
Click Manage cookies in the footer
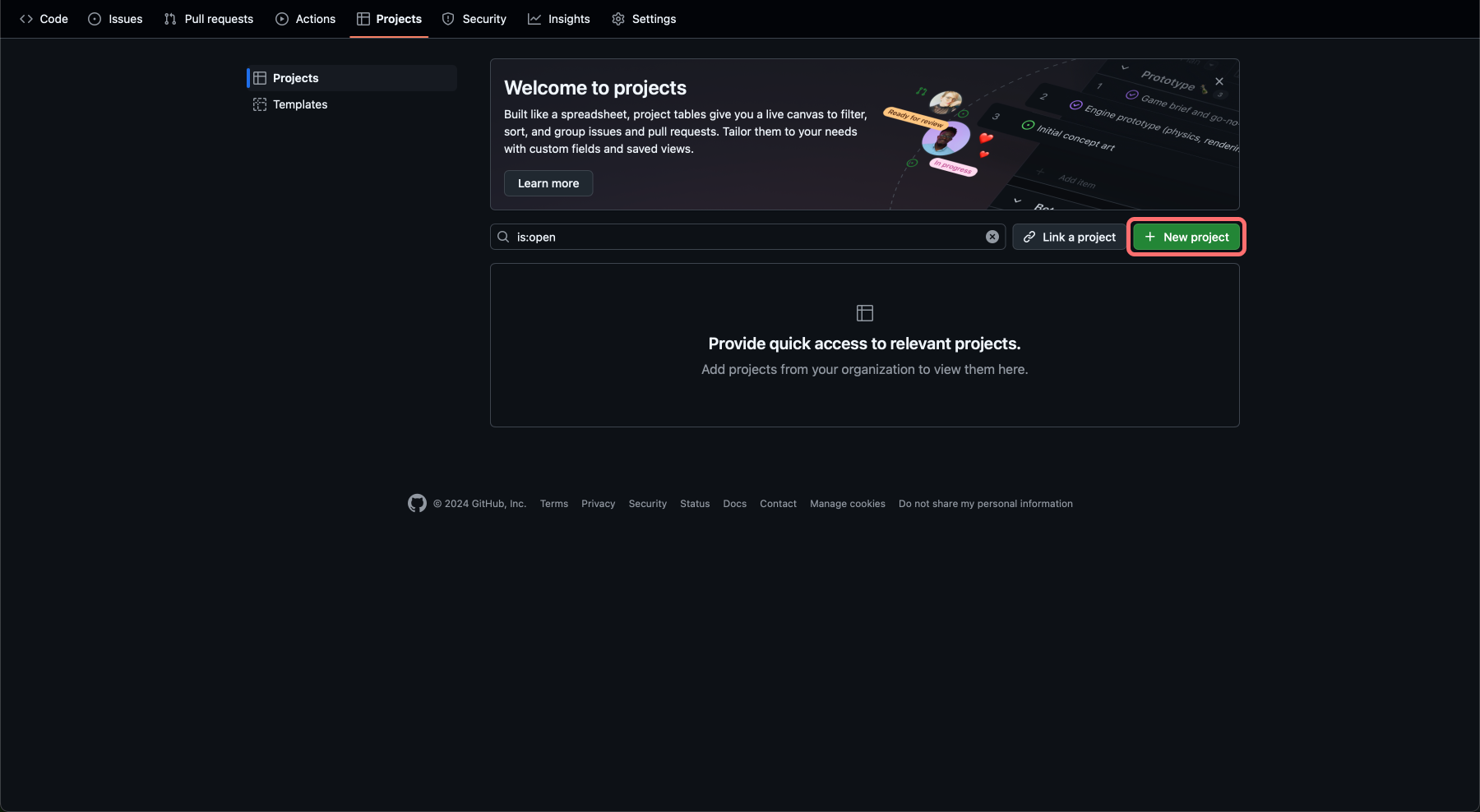pyautogui.click(x=848, y=504)
